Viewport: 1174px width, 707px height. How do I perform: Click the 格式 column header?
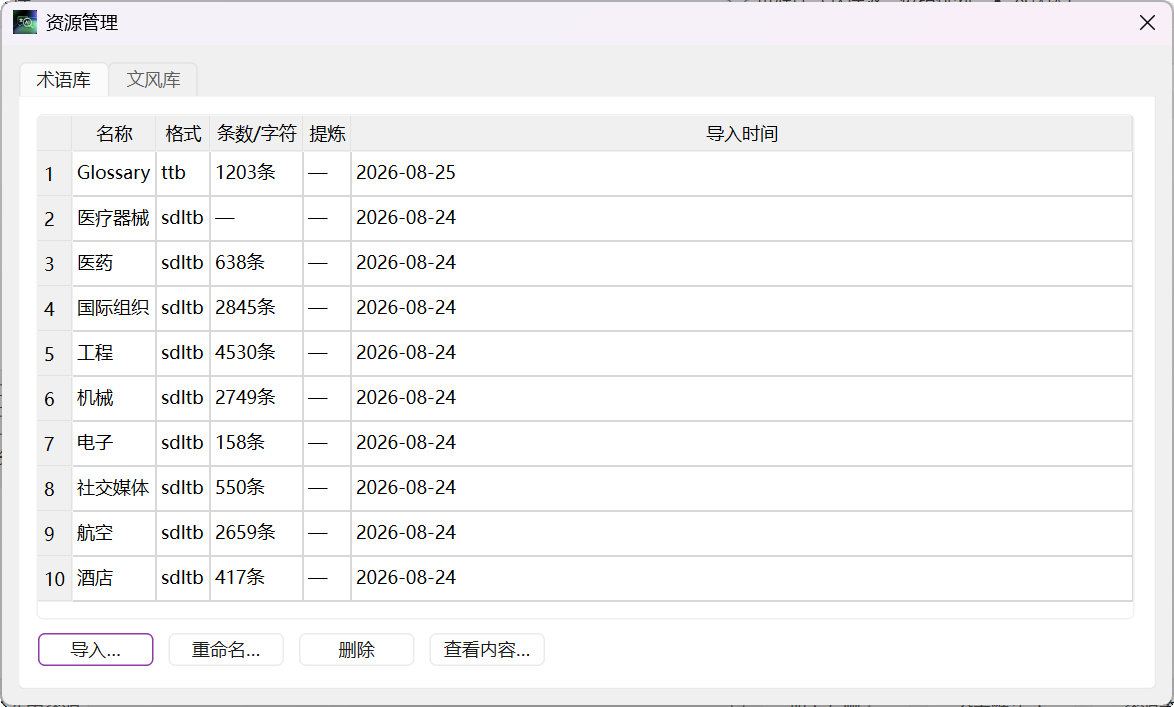(x=183, y=133)
